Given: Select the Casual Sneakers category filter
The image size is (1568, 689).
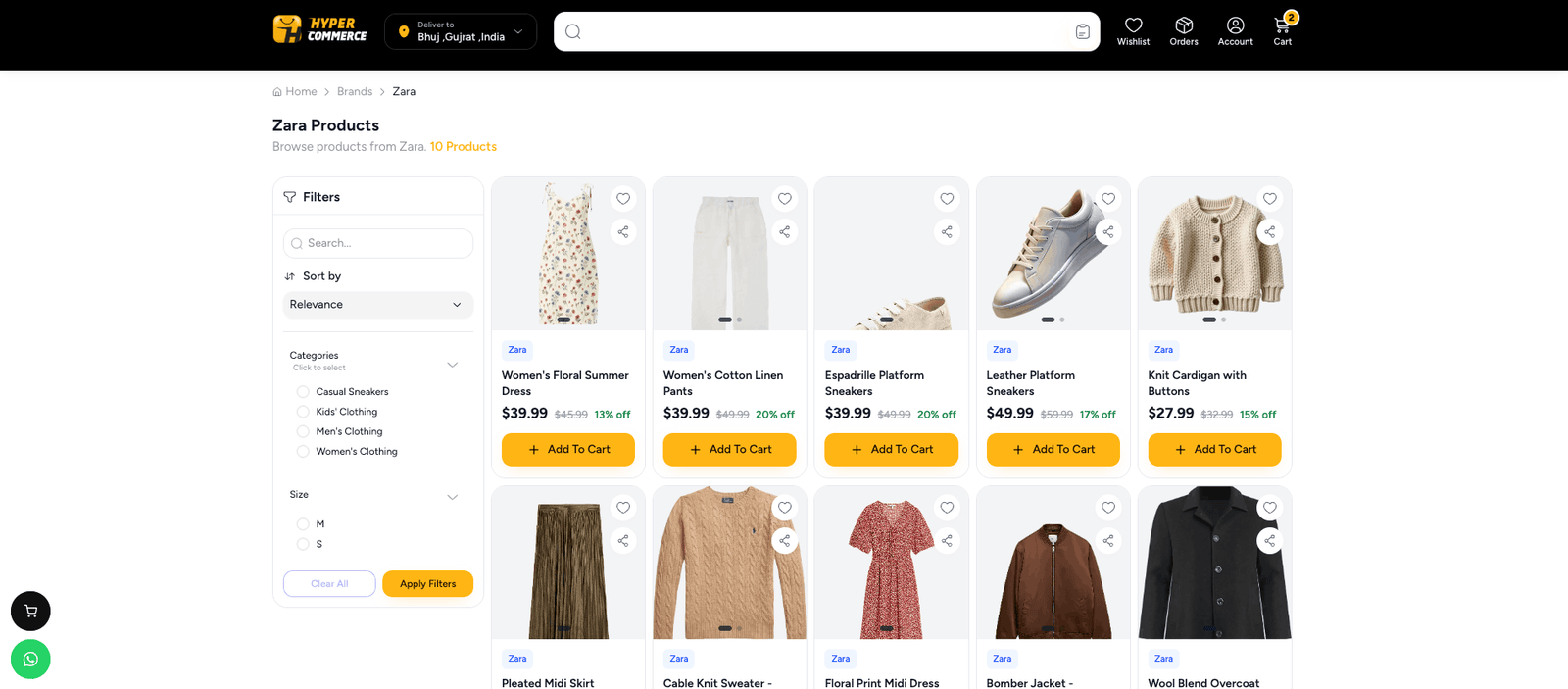Looking at the screenshot, I should 303,392.
